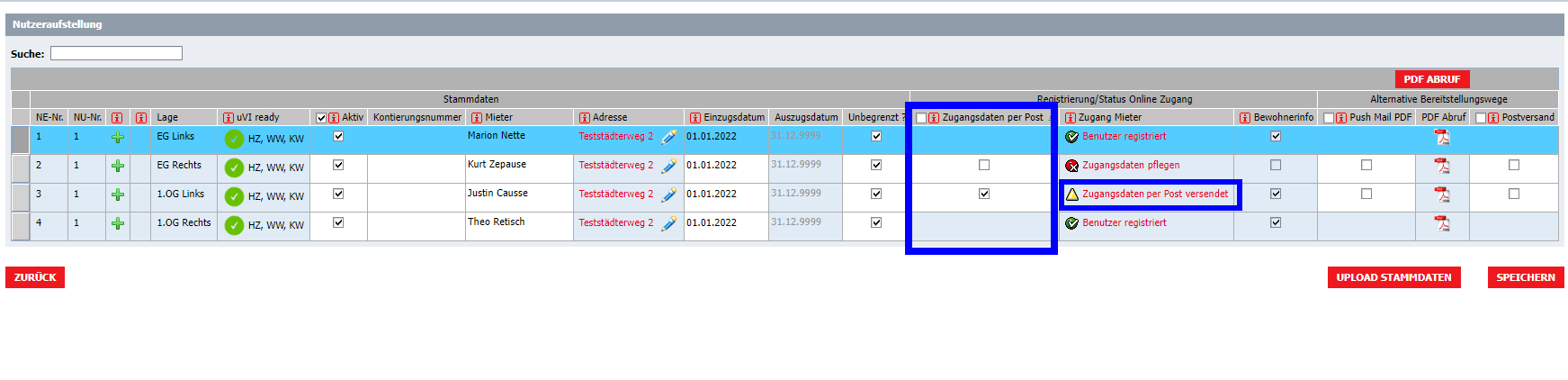The width and height of the screenshot is (1568, 380).
Task: Toggle Push Mail PDF header checkbox
Action: tap(1329, 118)
